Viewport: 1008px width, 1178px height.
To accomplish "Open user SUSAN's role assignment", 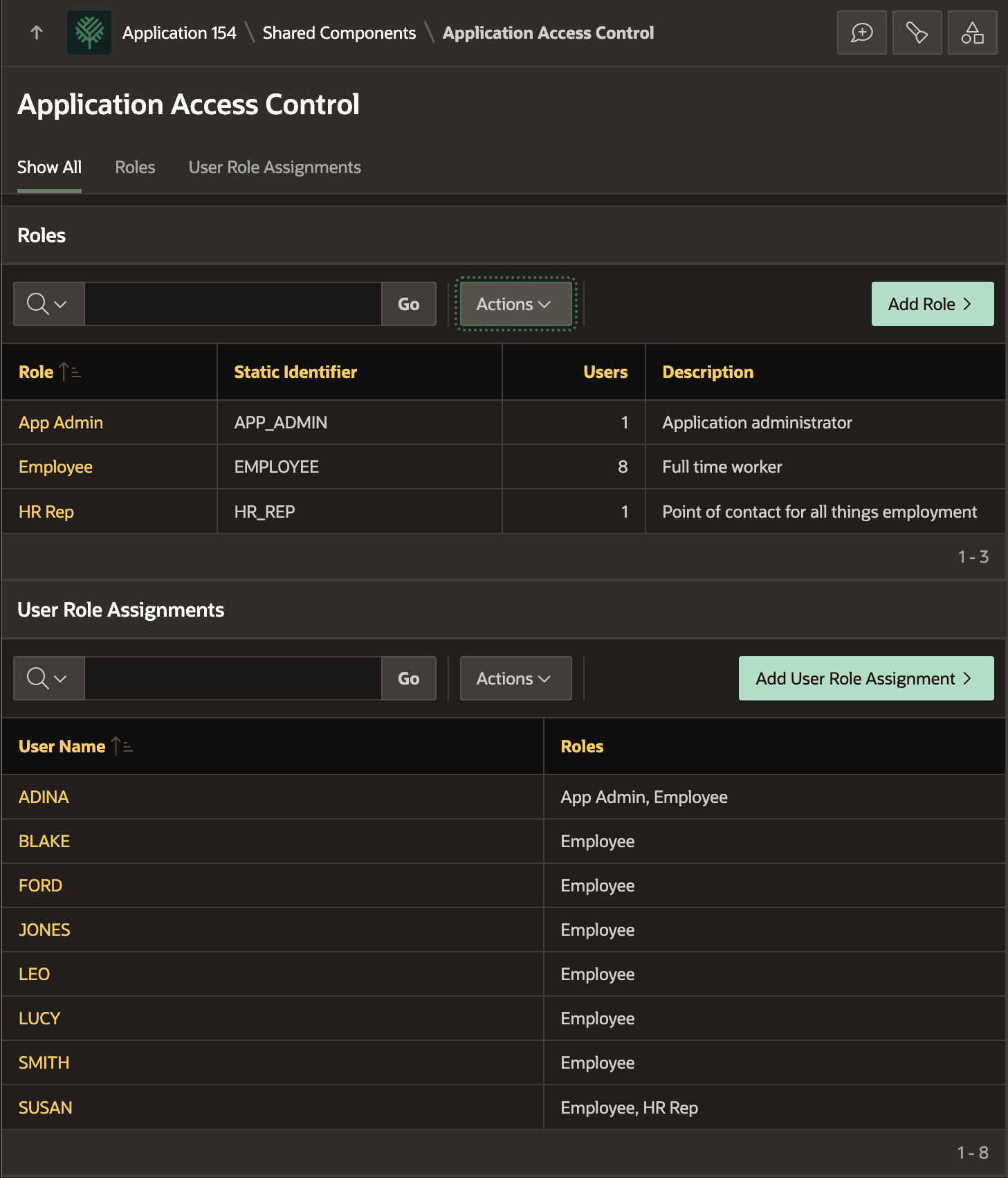I will (45, 1107).
